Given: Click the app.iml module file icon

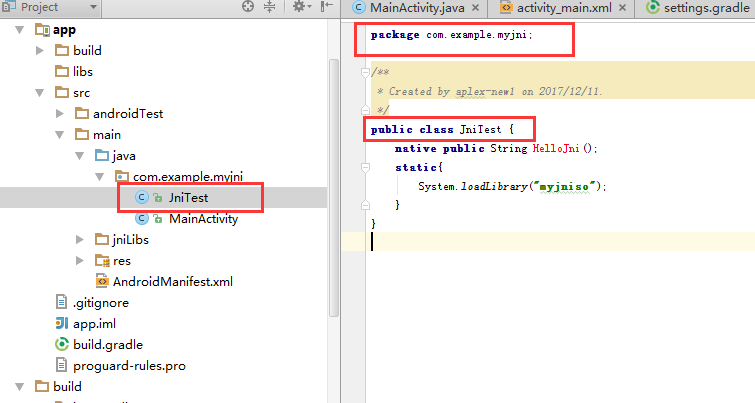Looking at the screenshot, I should 62,324.
